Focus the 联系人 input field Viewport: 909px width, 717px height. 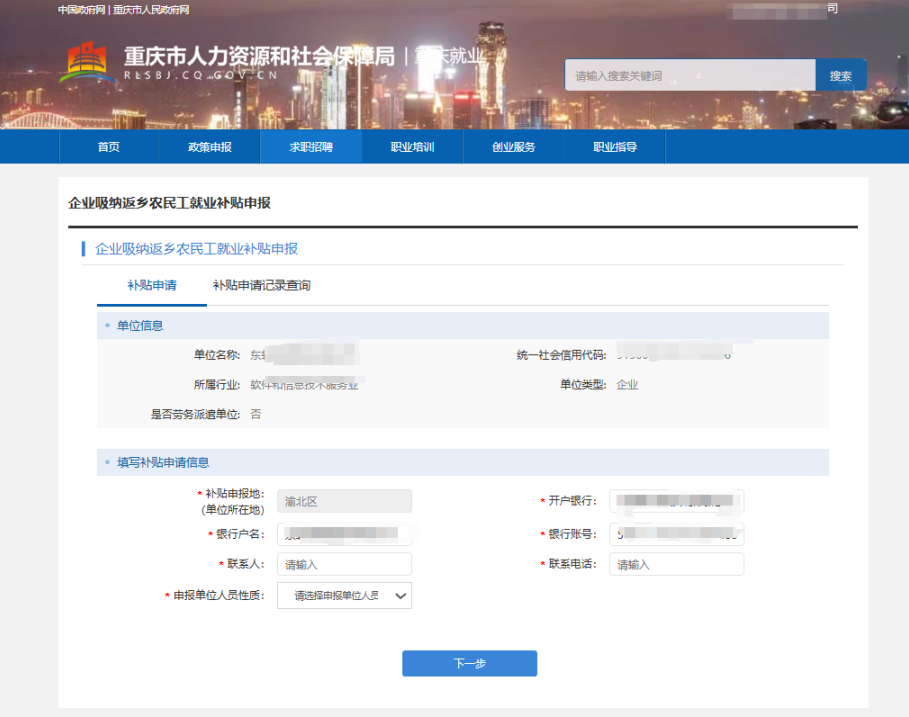344,564
